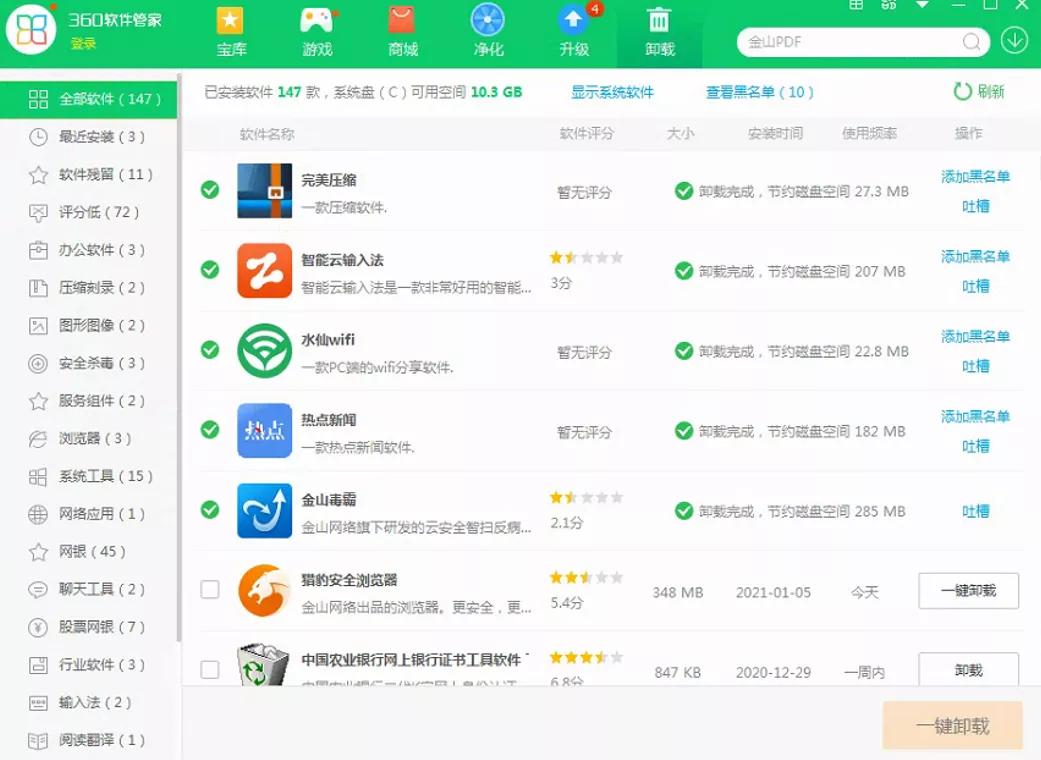Click the 金山PDF search input field
The image size is (1041, 760).
(x=850, y=42)
